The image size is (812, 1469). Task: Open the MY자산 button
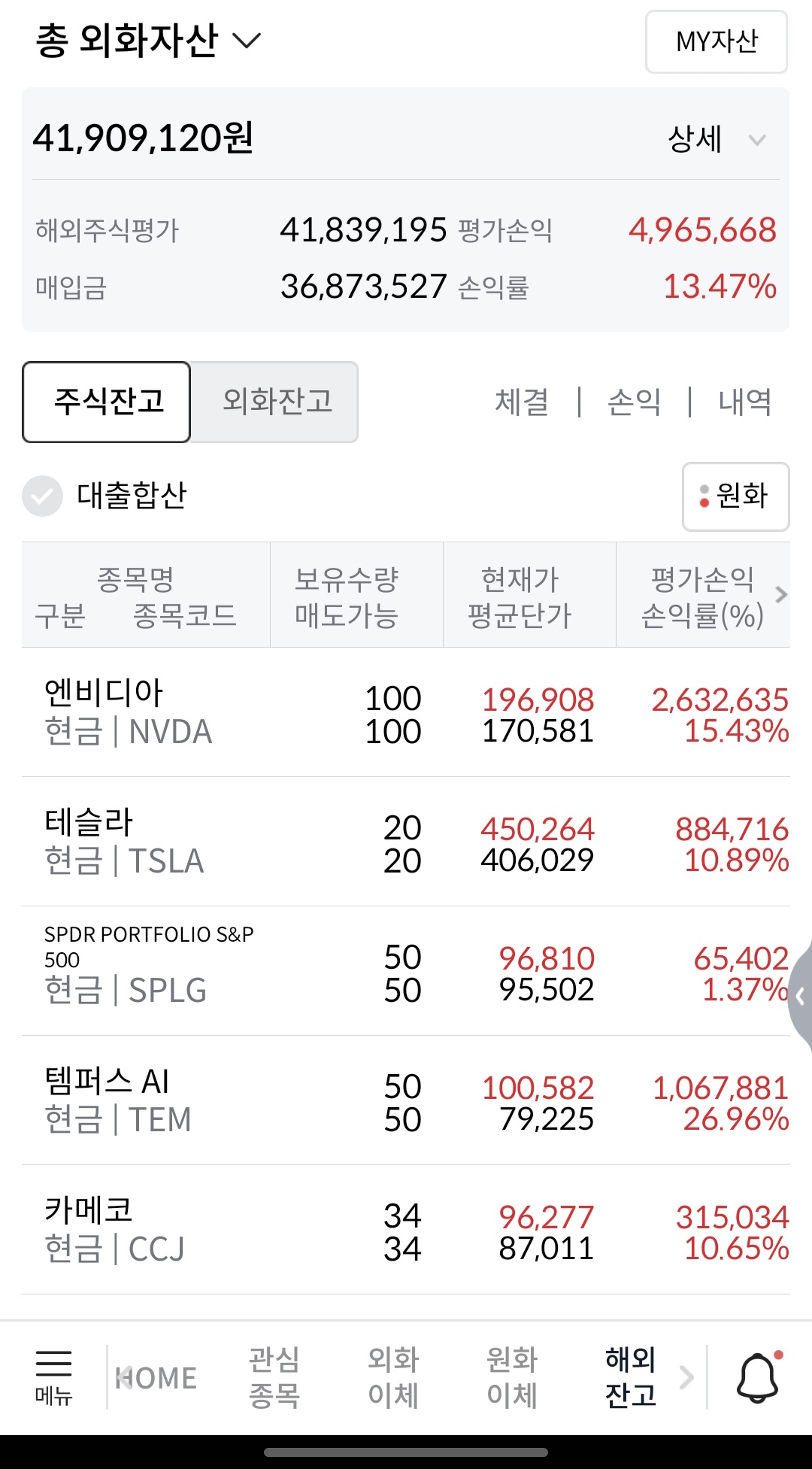pos(717,42)
